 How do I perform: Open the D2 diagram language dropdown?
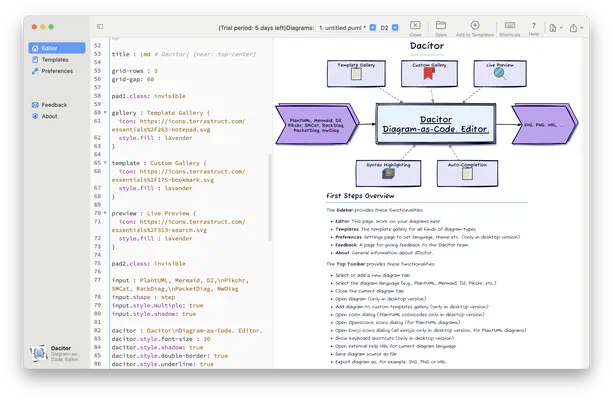(x=389, y=28)
